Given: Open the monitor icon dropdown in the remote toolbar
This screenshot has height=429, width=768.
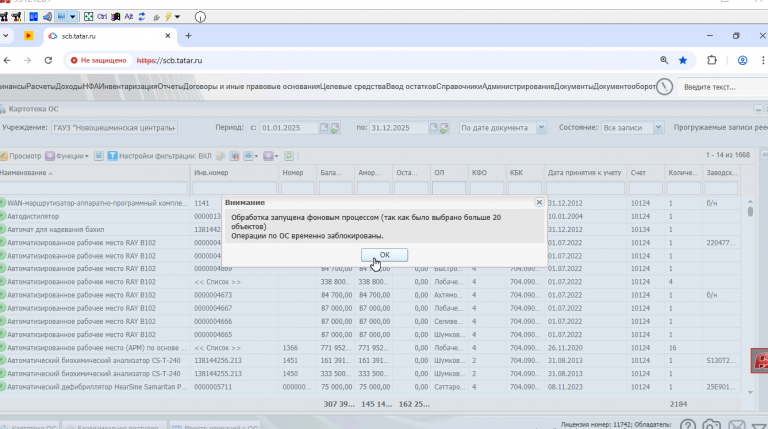Looking at the screenshot, I should [x=72, y=17].
